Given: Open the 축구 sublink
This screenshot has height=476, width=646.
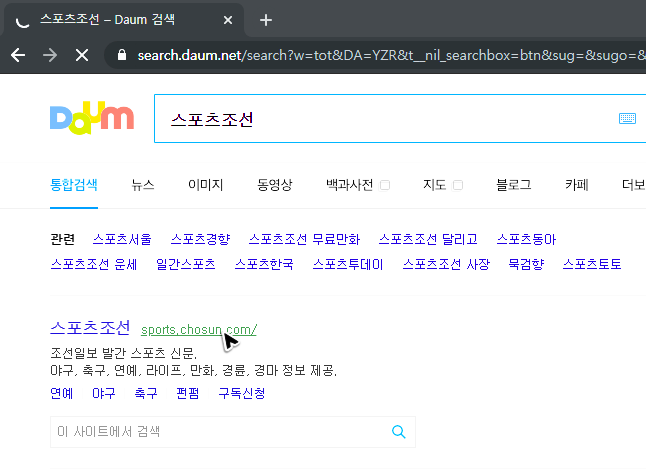Looking at the screenshot, I should [x=146, y=393].
